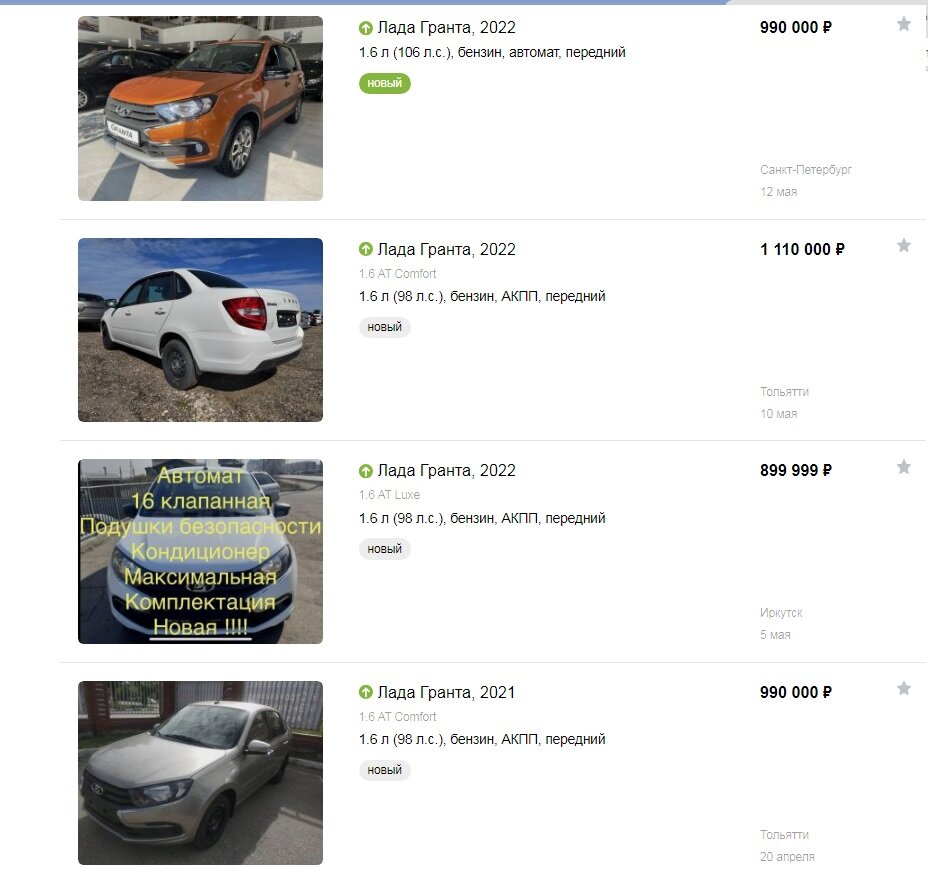Image resolution: width=928 pixels, height=888 pixels.
Task: Favorite the 899 999 ₽ Irkutsk listing
Action: pos(903,466)
